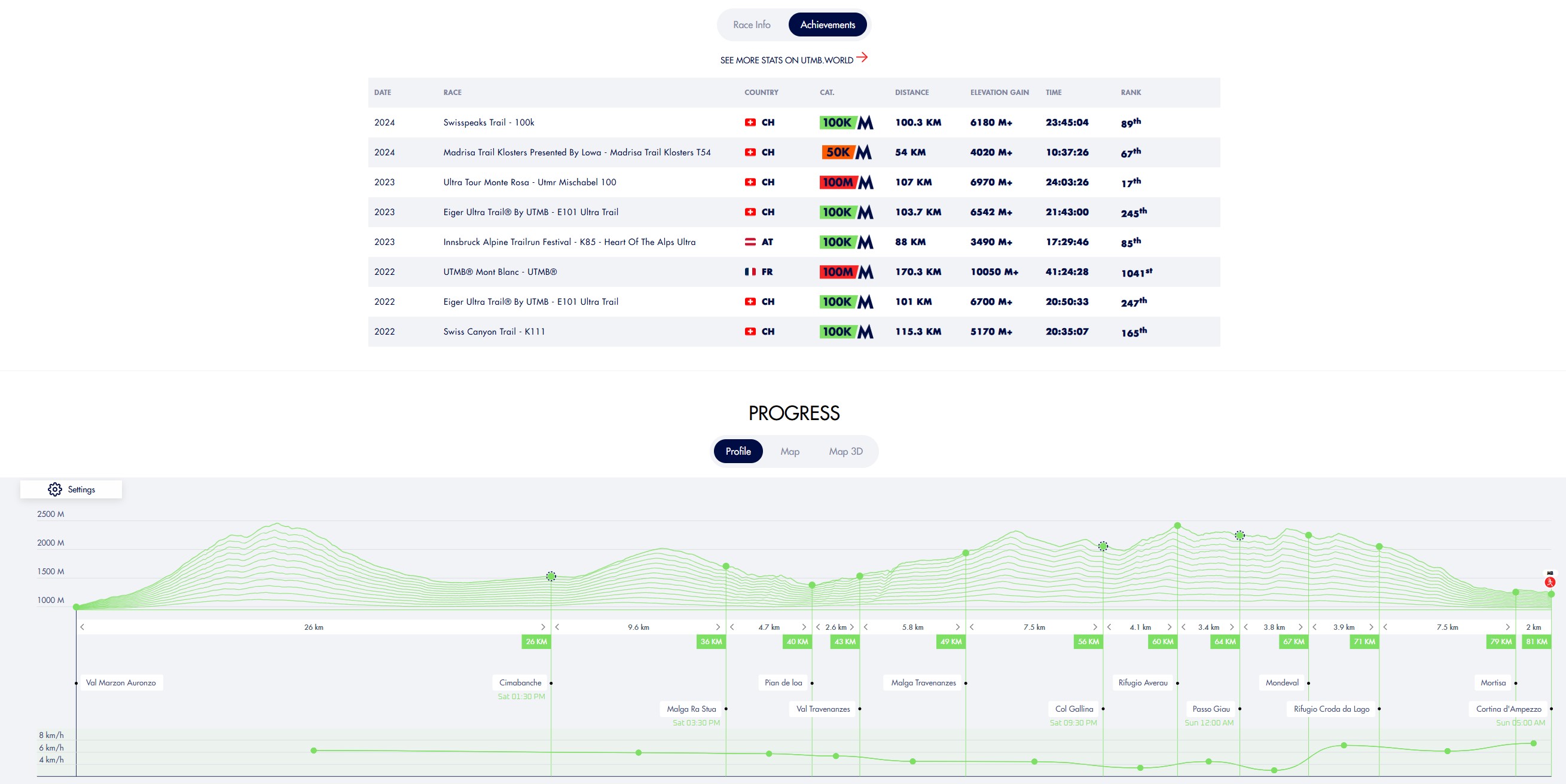Click the Passo Giau checkpoint label
1566x784 pixels.
pyautogui.click(x=1210, y=709)
